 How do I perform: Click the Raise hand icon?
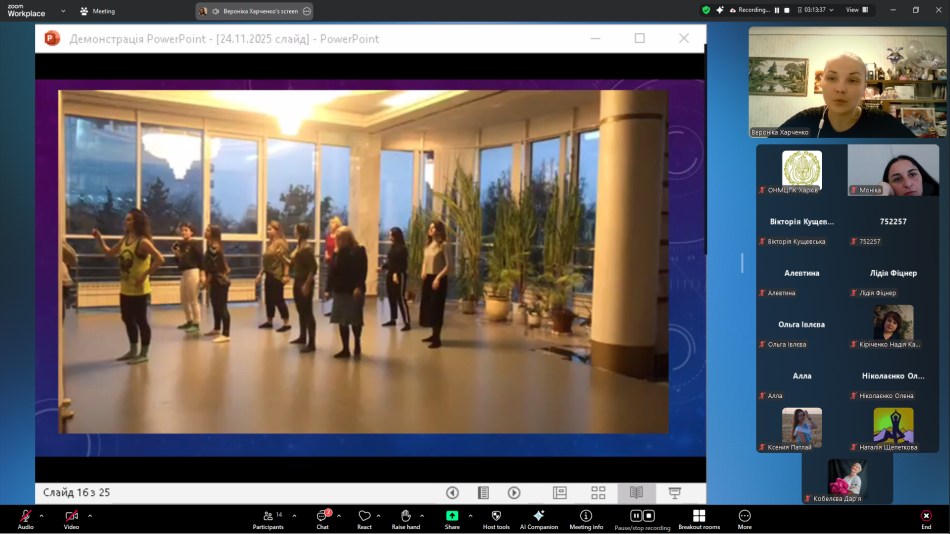point(405,516)
